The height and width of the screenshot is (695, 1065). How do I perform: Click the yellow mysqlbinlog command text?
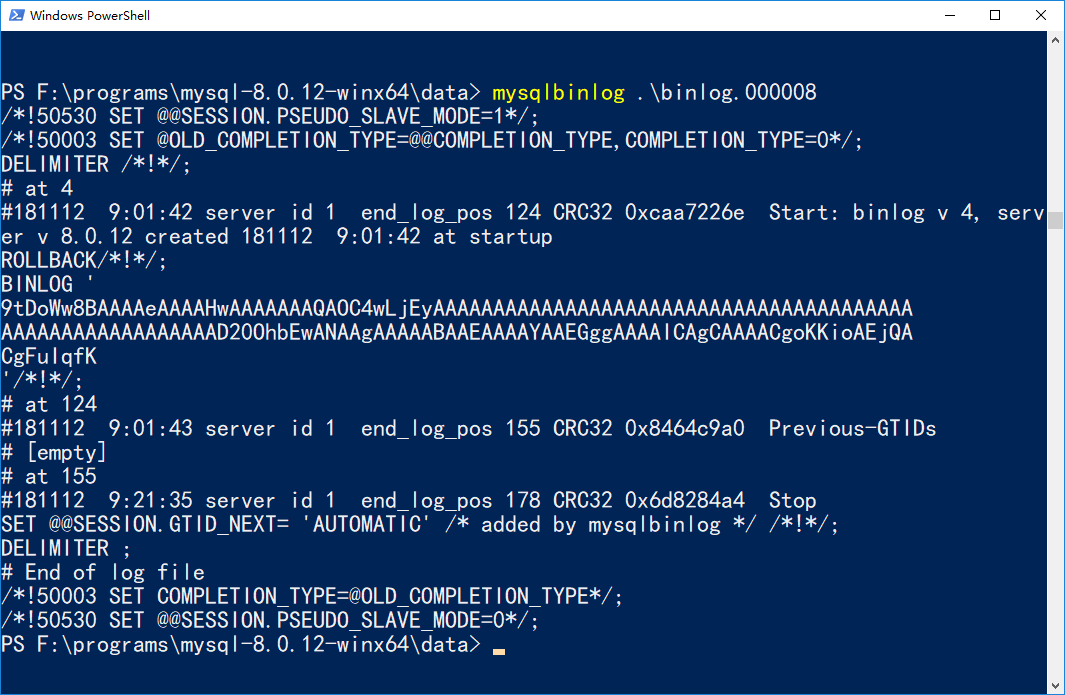click(558, 93)
